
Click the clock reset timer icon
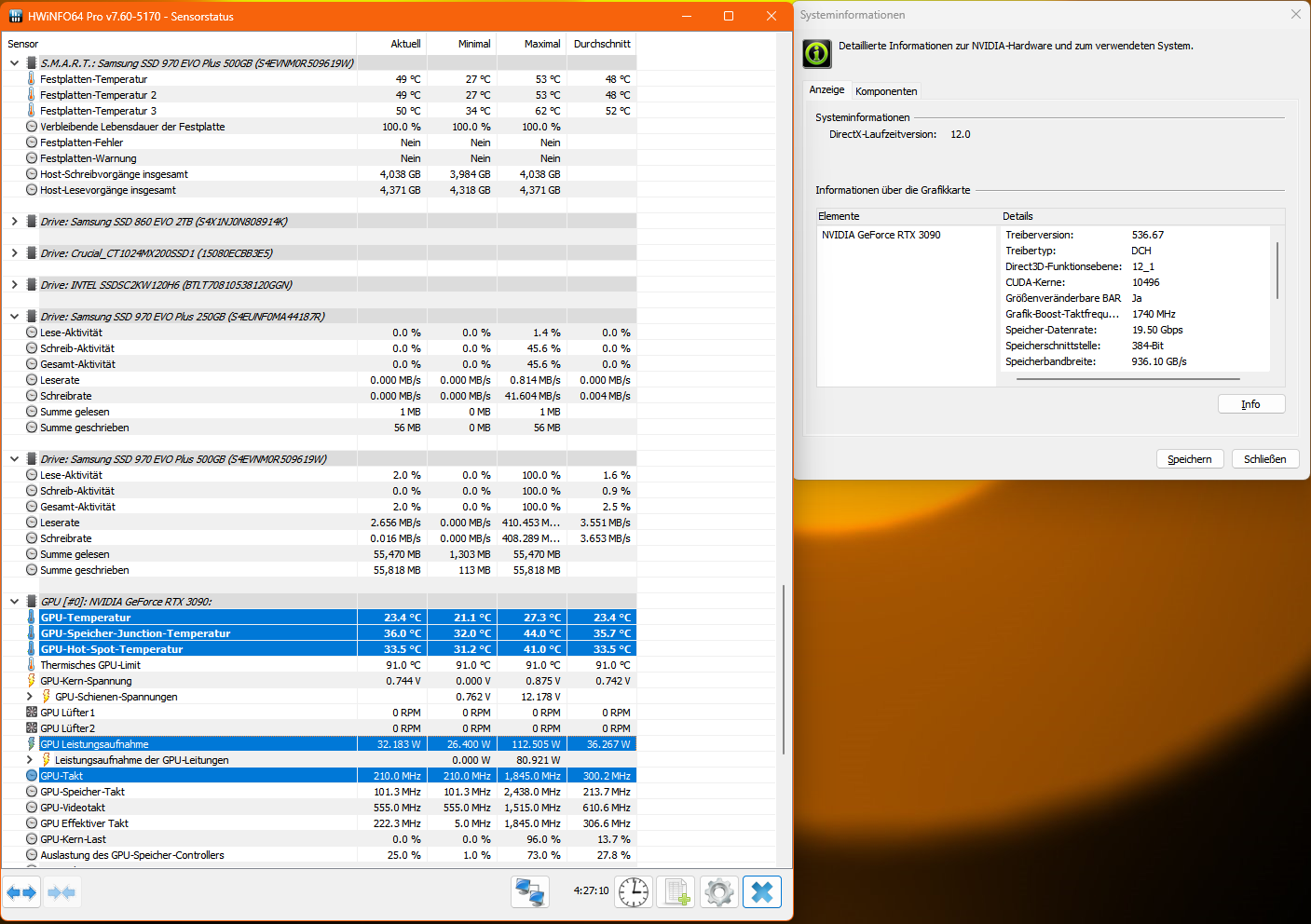click(634, 892)
